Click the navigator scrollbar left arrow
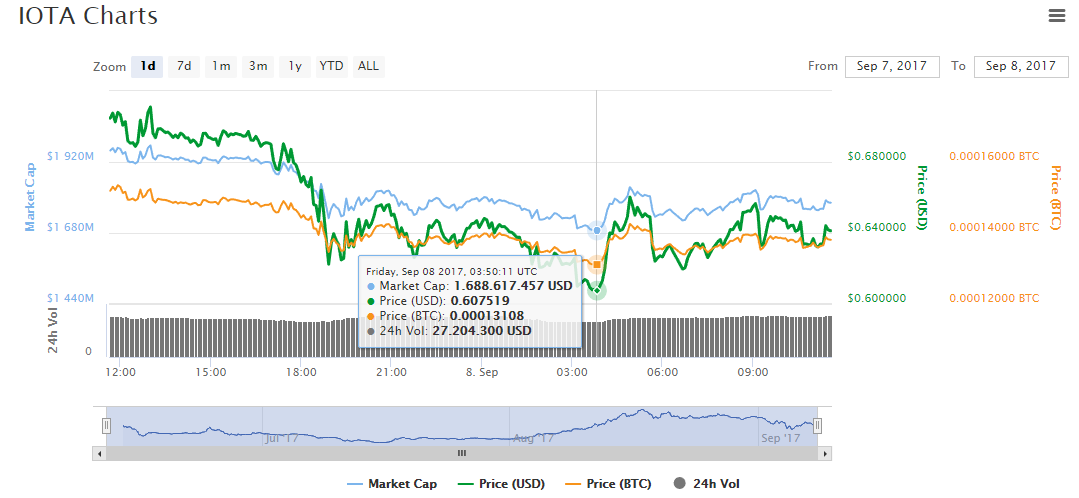The width and height of the screenshot is (1079, 498). coord(98,453)
